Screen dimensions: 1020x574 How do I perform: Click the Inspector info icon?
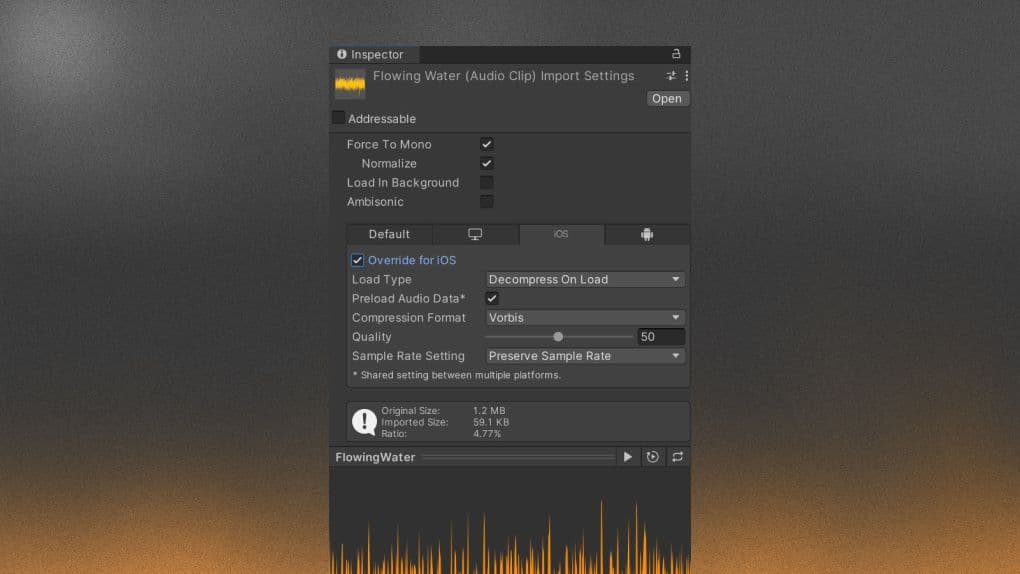pos(342,54)
